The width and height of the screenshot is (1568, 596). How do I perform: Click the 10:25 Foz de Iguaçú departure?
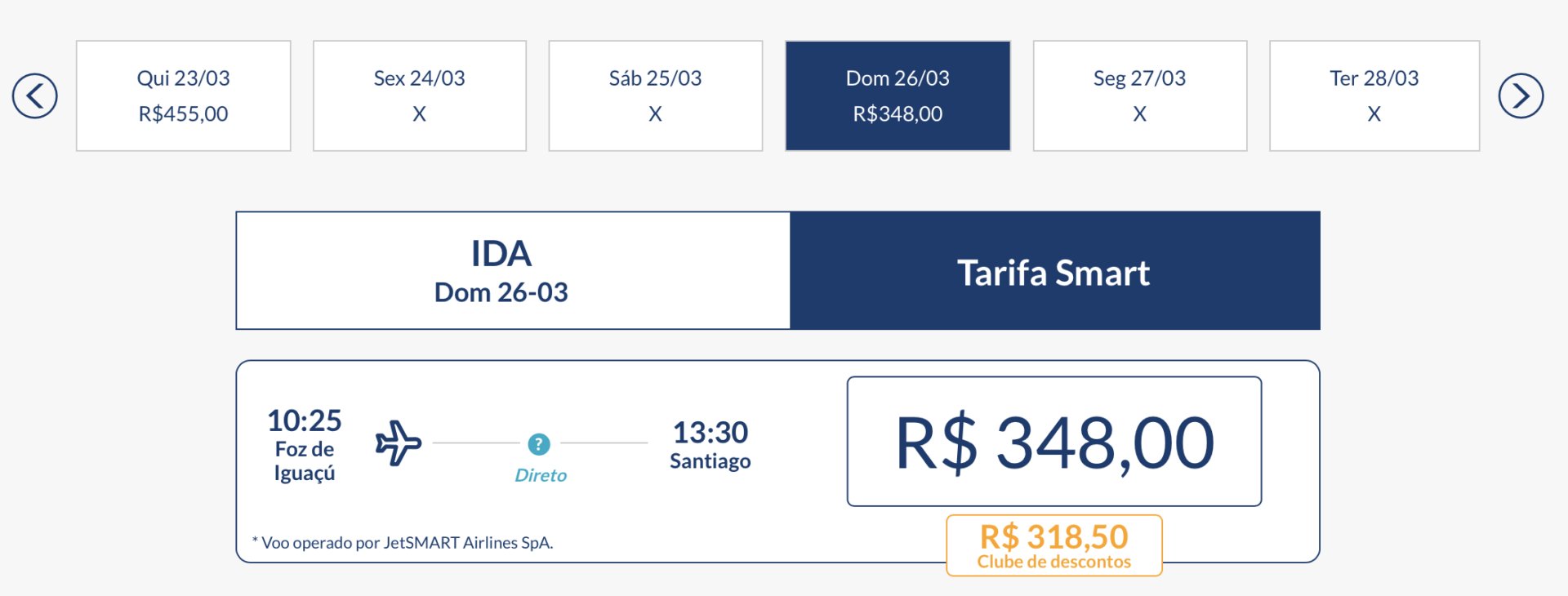click(x=305, y=445)
